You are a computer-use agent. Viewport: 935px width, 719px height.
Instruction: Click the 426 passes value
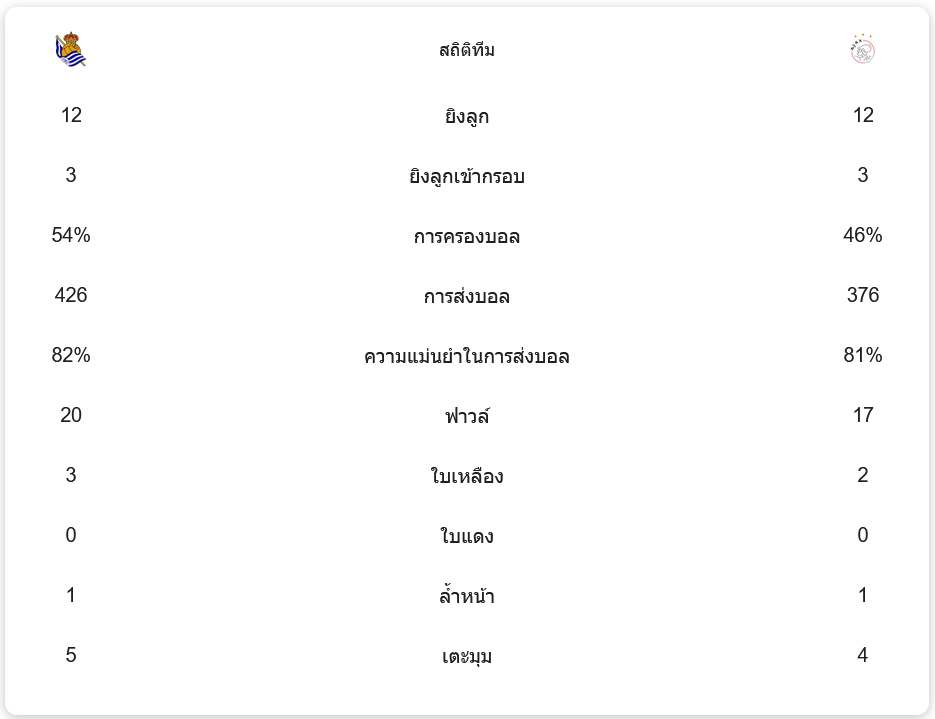[71, 295]
